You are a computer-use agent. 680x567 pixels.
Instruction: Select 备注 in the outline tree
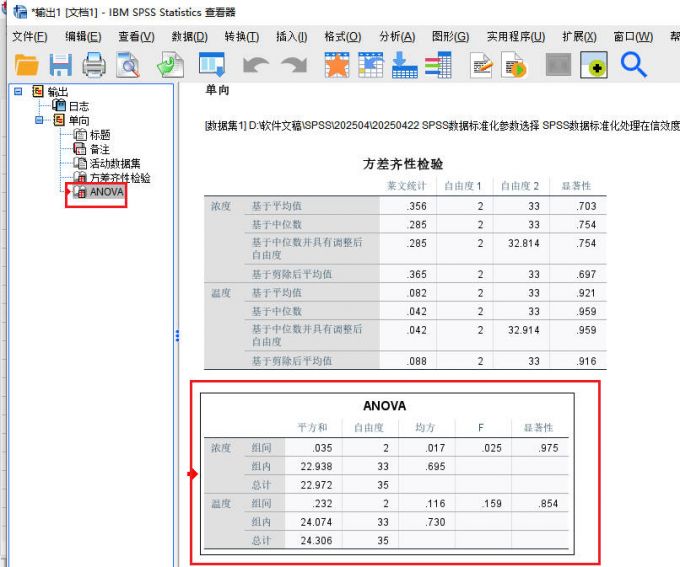(x=100, y=149)
